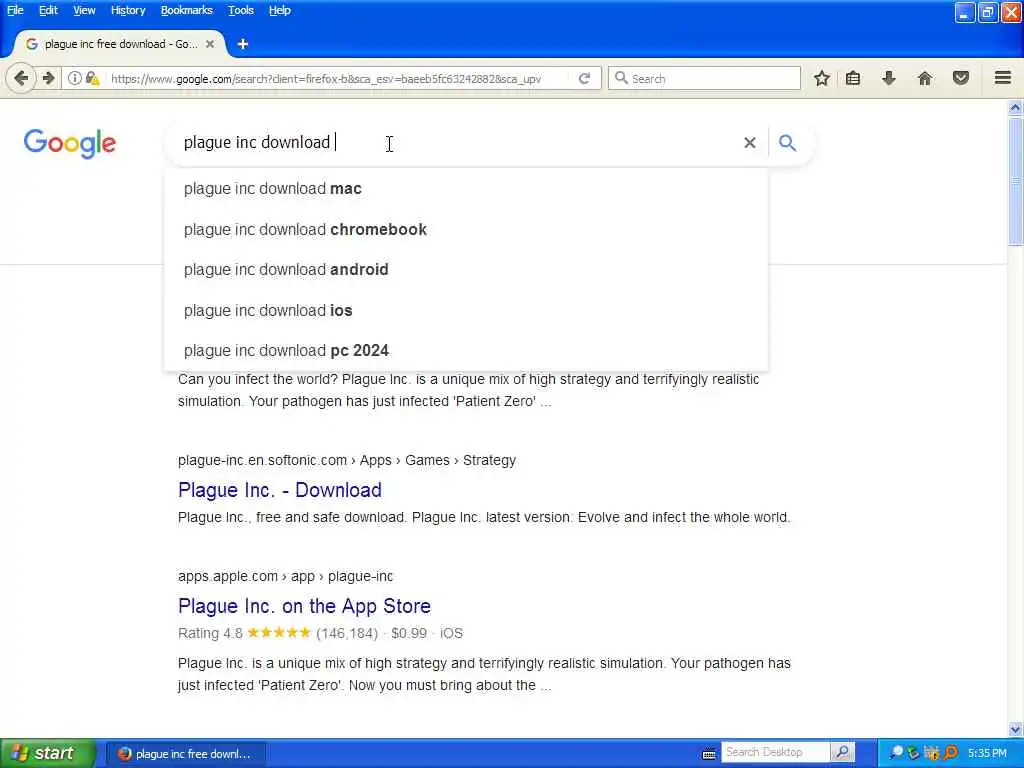The image size is (1024, 768).
Task: Click into the Google search text field
Action: [457, 142]
